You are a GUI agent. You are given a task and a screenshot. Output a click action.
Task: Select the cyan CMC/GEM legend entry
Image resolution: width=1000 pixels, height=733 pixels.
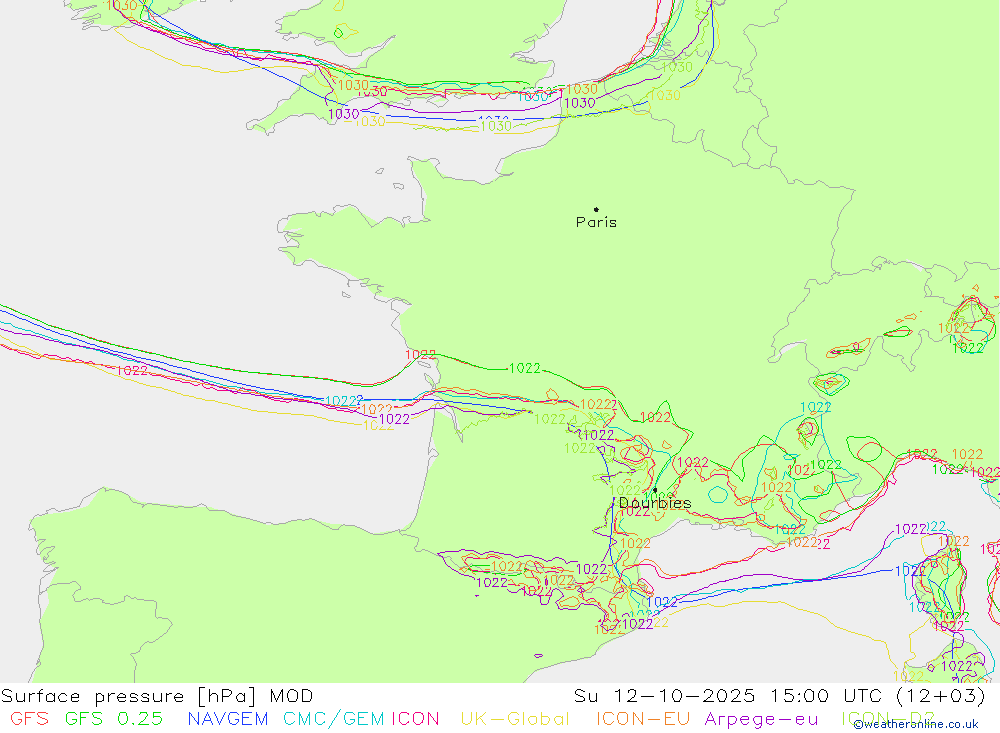(334, 719)
